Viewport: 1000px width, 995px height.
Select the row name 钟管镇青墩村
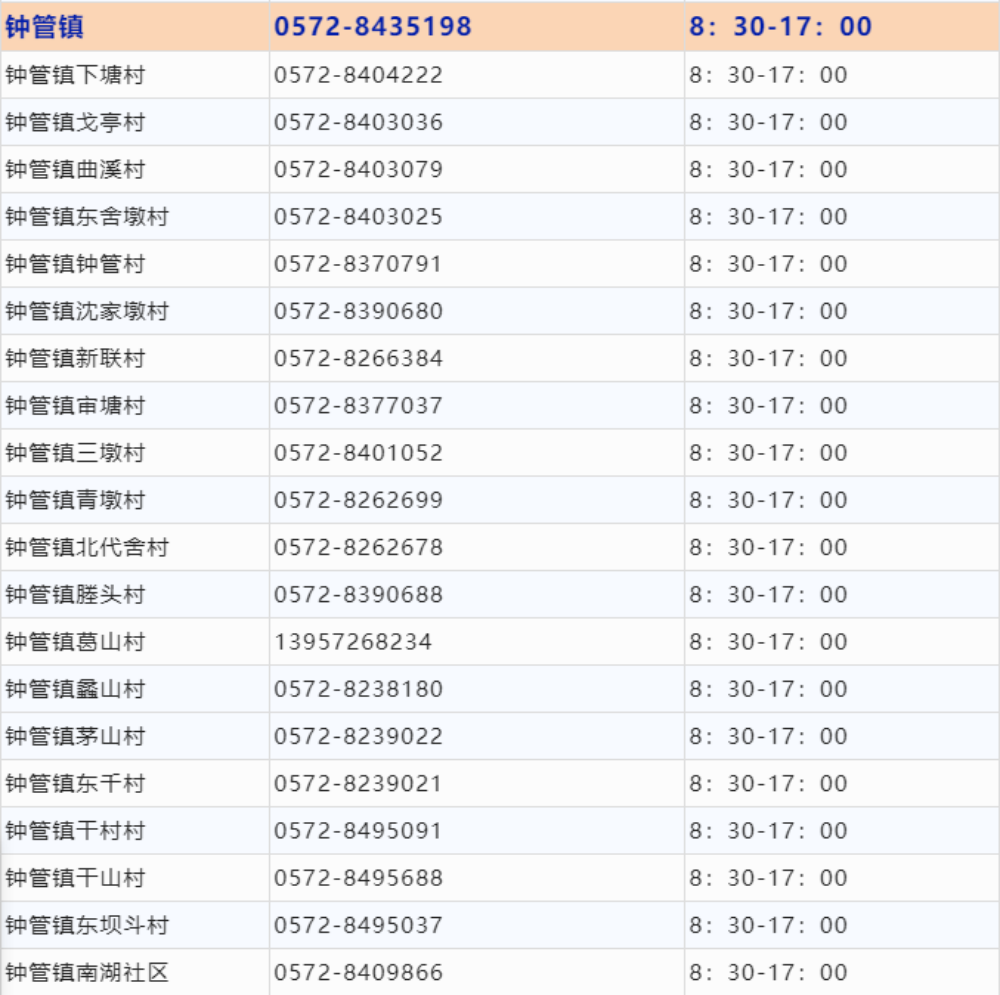75,500
